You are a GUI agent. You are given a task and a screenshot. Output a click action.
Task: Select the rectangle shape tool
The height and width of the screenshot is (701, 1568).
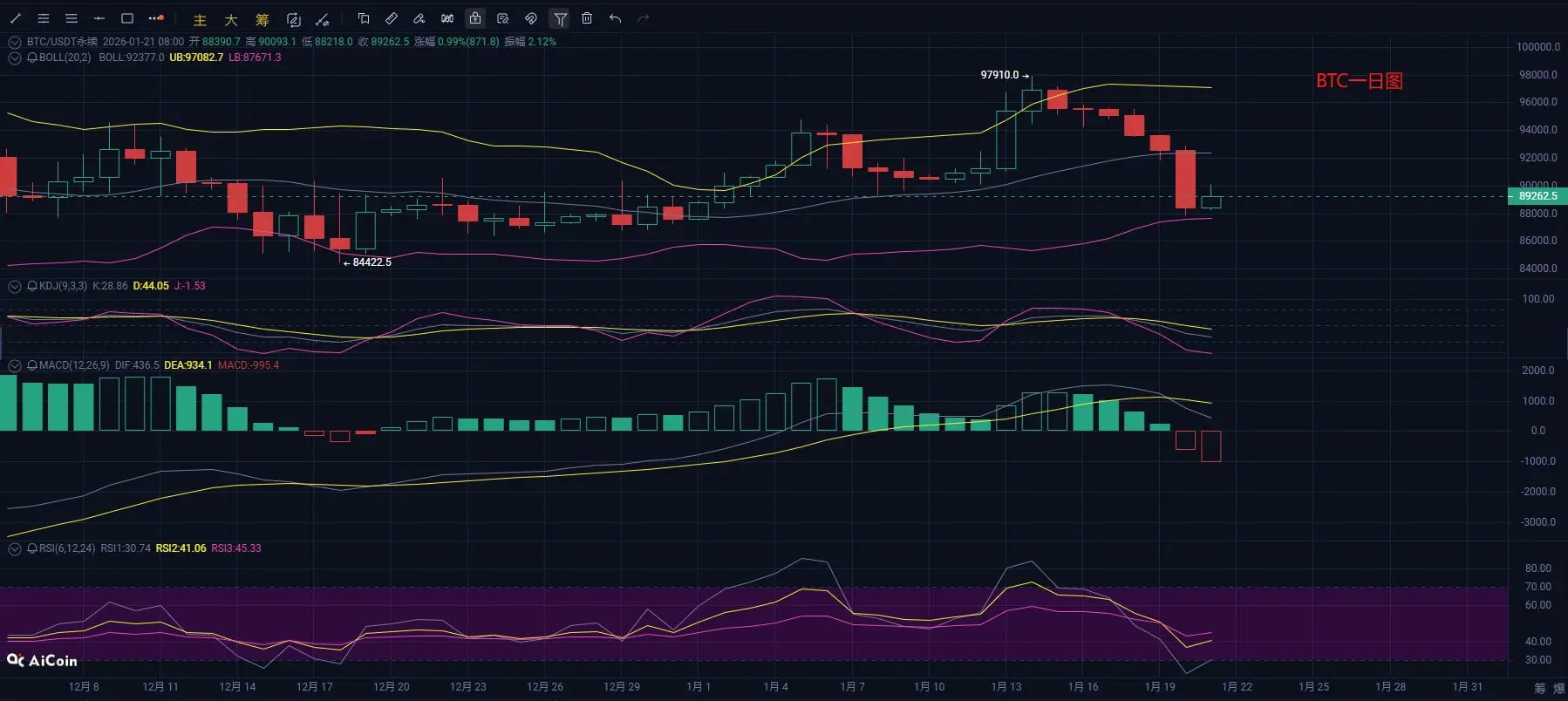point(127,18)
